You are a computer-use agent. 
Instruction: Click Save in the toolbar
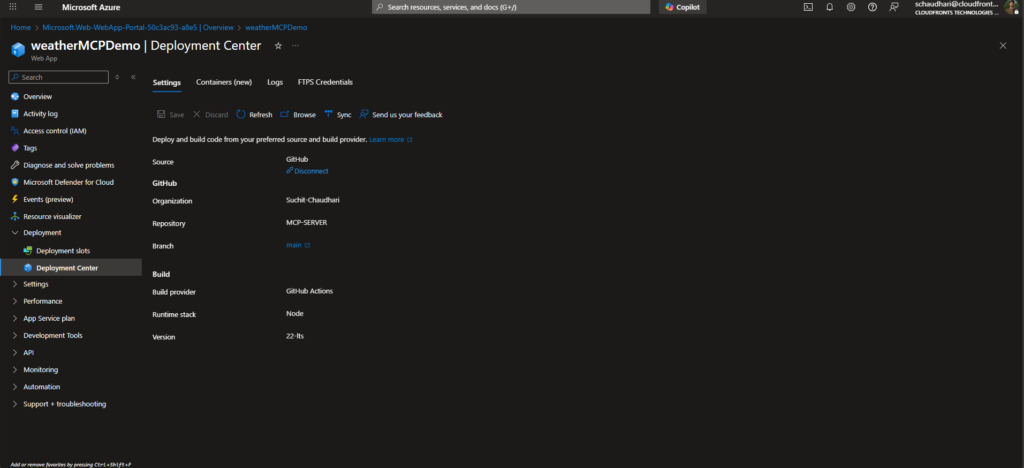pos(170,115)
